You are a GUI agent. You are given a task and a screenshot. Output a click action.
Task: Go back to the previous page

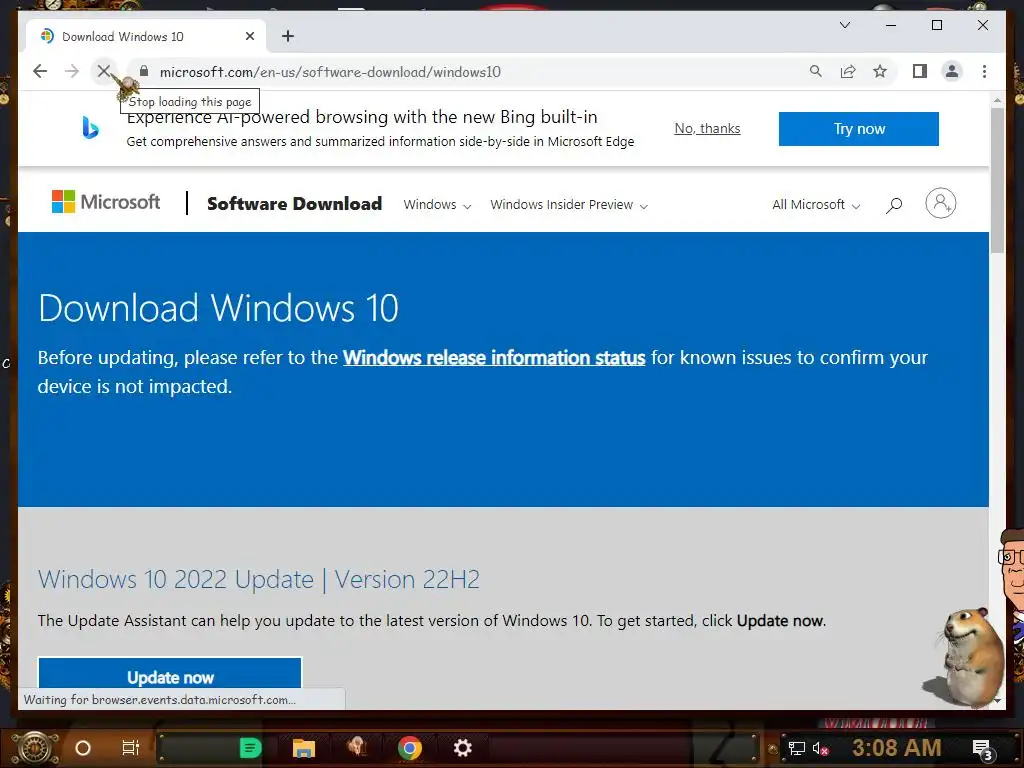40,71
